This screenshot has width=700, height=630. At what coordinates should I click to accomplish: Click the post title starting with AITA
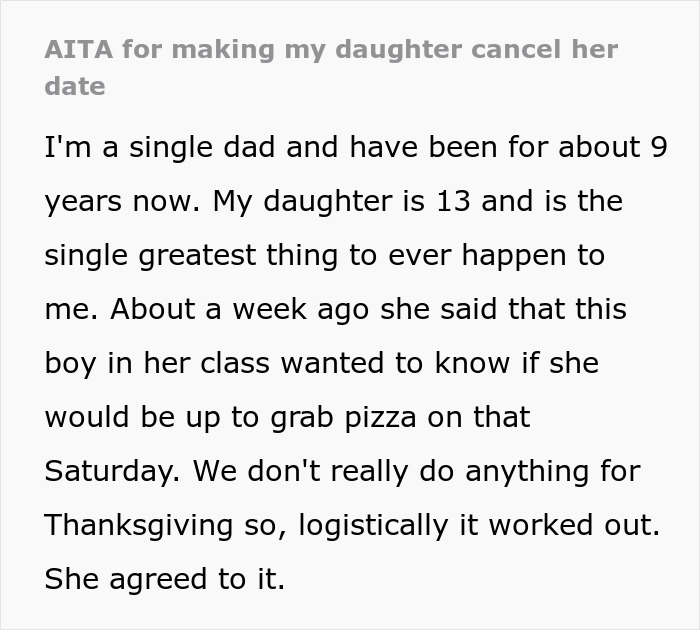331,49
